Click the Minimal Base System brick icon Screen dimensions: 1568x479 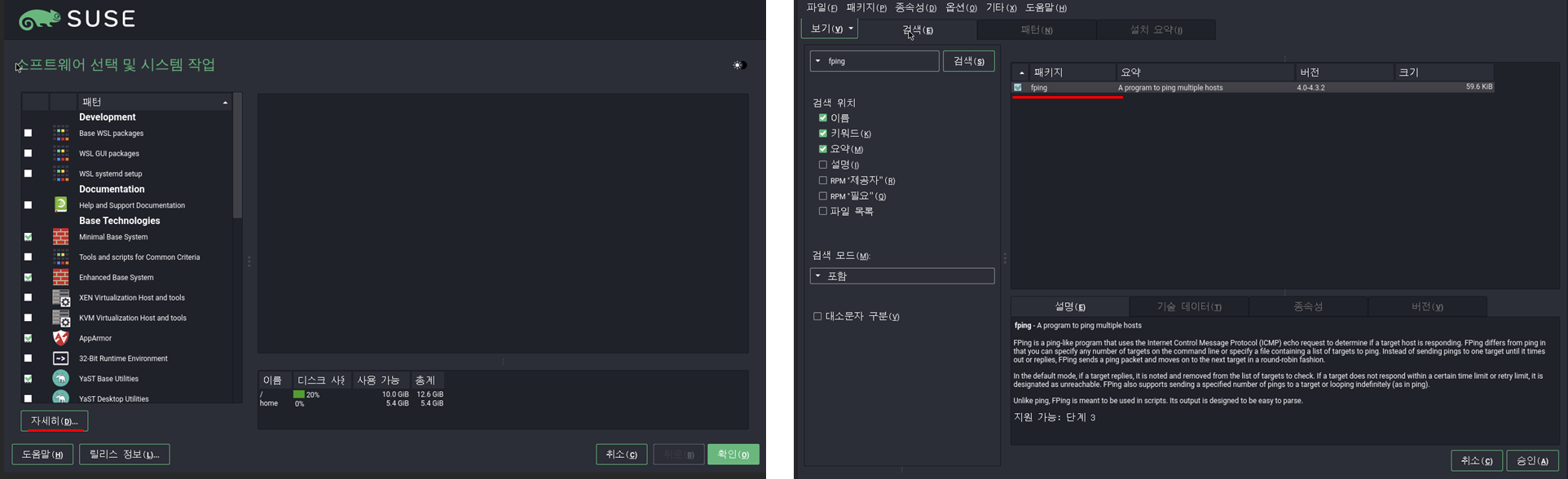pos(61,236)
